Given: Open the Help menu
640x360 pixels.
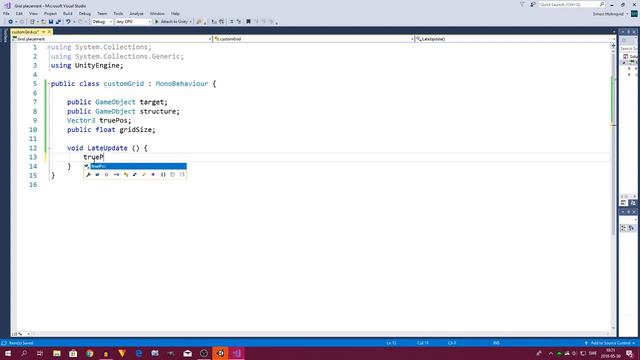Looking at the screenshot, I should (175, 13).
